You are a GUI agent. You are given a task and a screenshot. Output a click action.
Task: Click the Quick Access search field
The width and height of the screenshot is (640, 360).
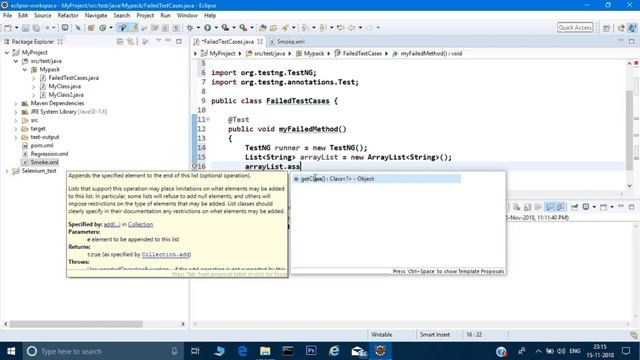click(575, 28)
